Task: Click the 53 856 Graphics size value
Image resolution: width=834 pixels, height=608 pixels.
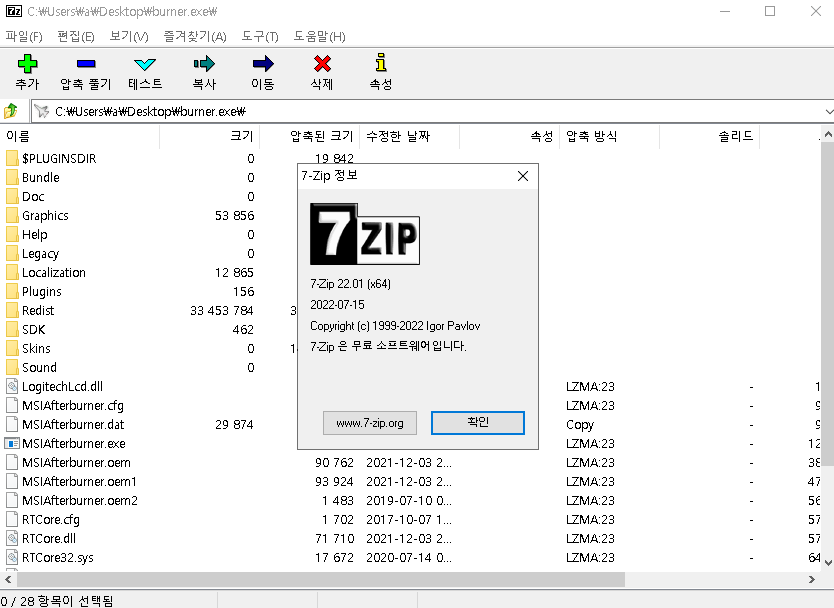Action: coord(234,215)
